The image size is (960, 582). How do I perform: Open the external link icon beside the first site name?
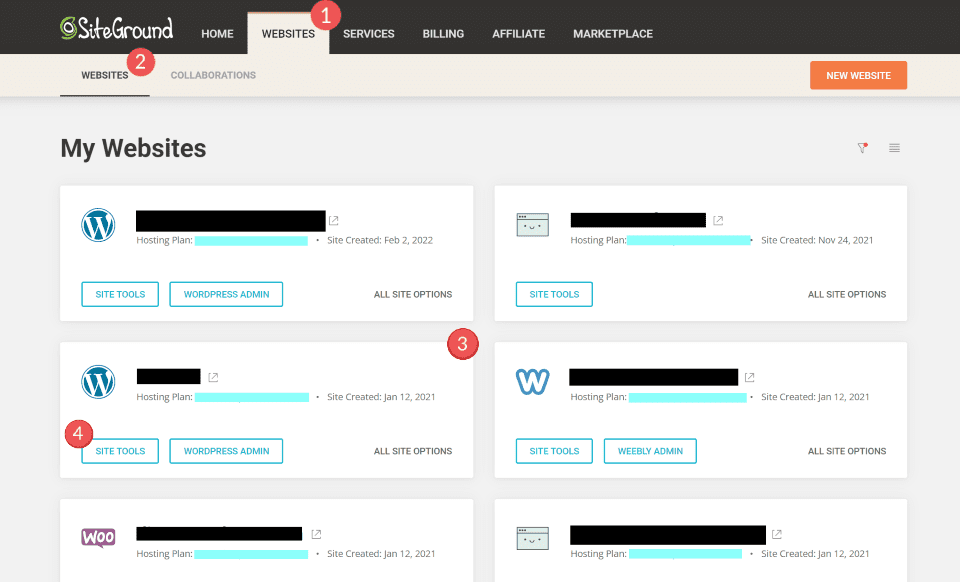coord(333,220)
